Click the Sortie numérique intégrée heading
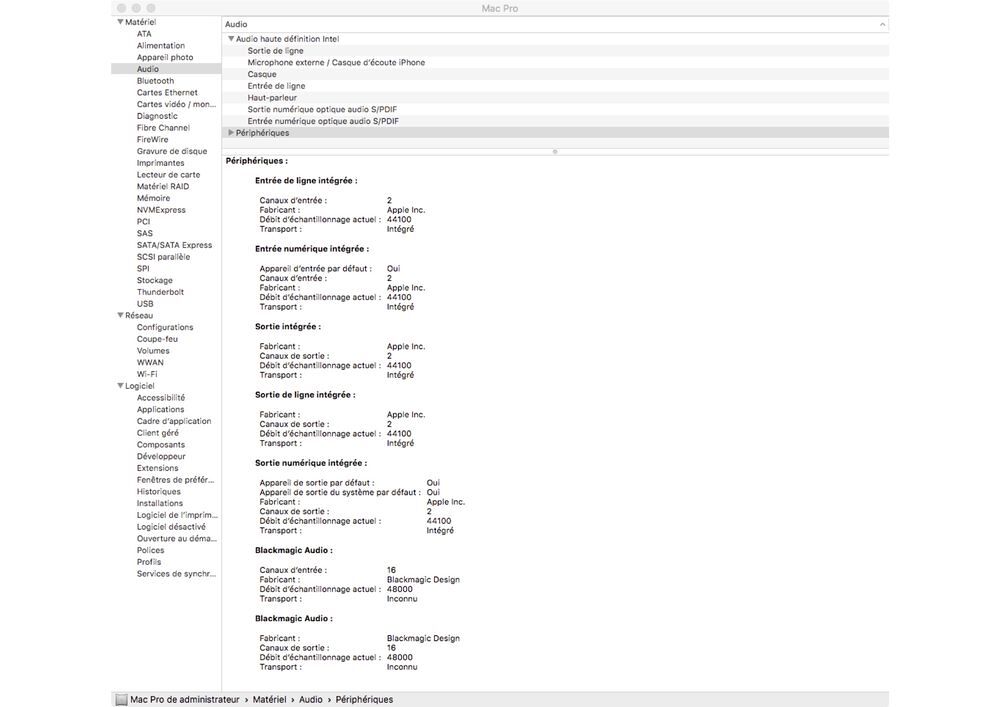The height and width of the screenshot is (707, 1000). [311, 463]
